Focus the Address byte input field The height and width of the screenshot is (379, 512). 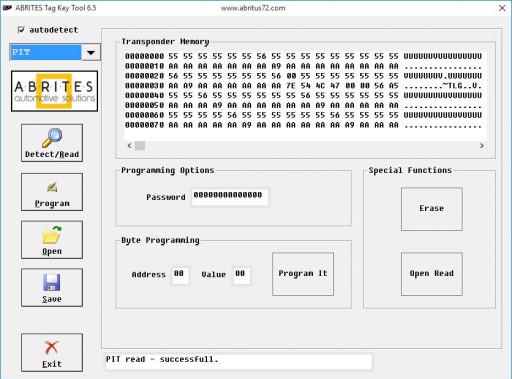click(x=180, y=276)
